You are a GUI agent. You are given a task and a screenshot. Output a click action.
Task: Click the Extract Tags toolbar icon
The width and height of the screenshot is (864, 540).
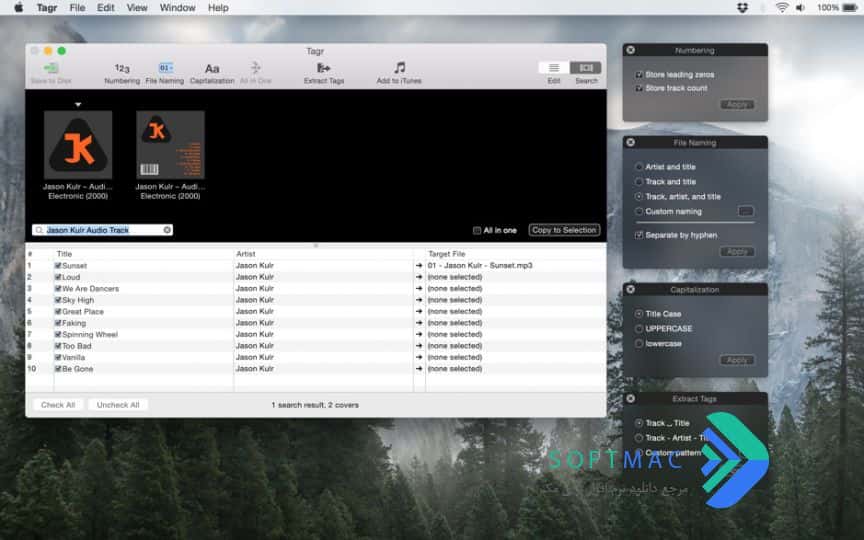(x=323, y=68)
